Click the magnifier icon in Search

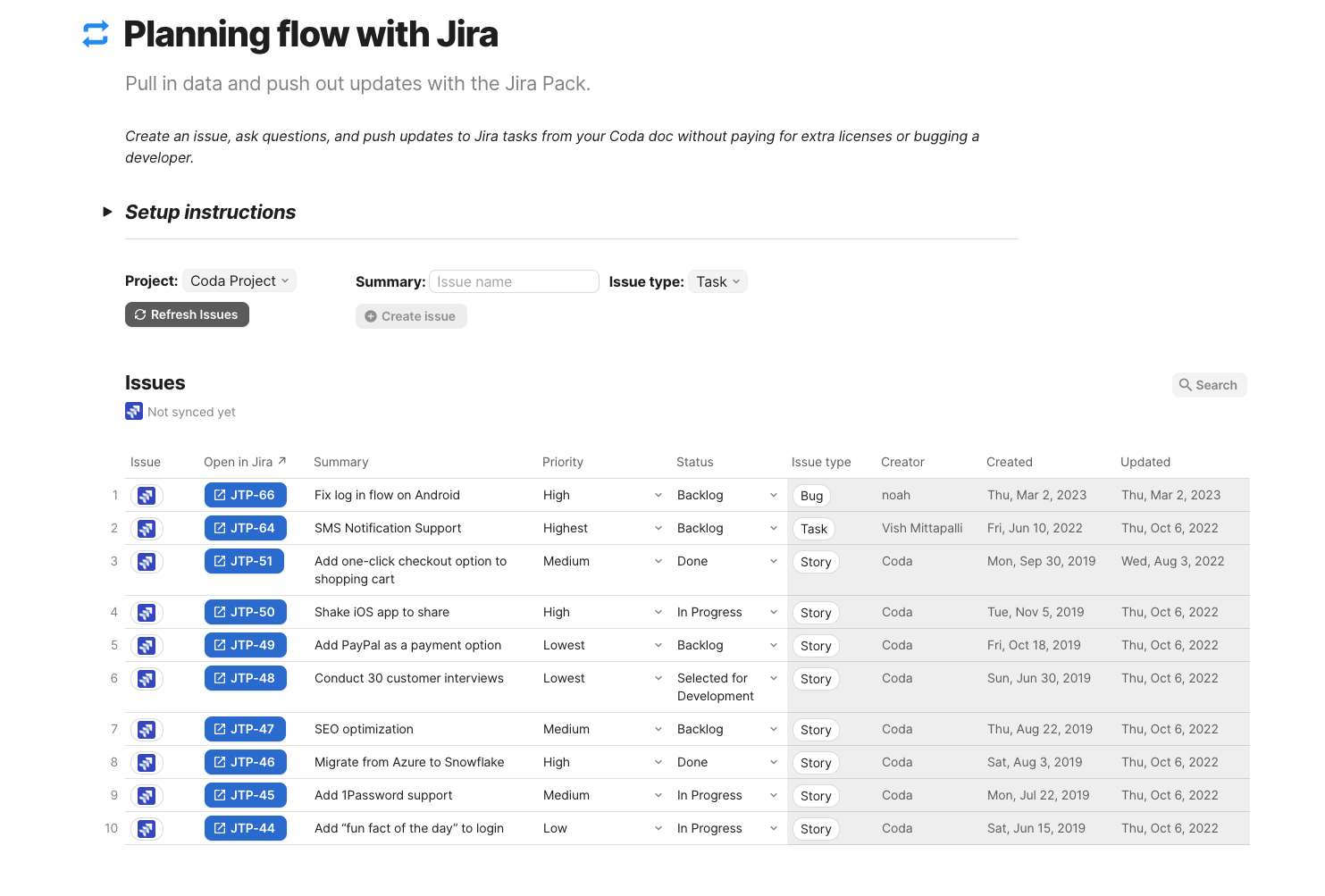click(1186, 385)
